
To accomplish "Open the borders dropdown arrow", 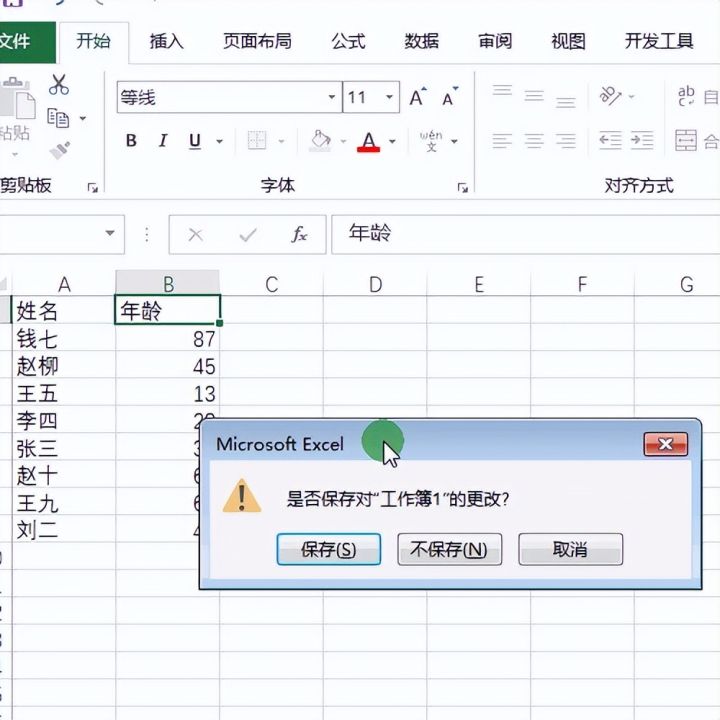I will pos(281,141).
